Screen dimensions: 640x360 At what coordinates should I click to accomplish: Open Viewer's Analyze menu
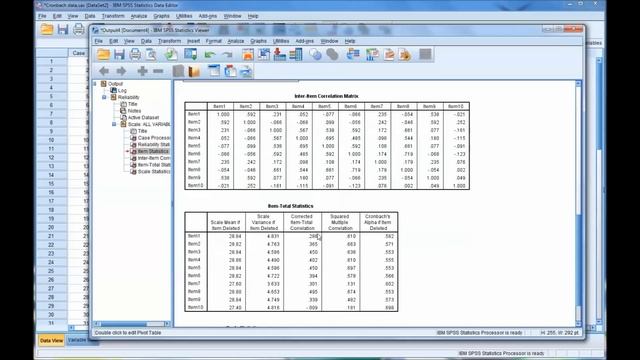coord(236,41)
